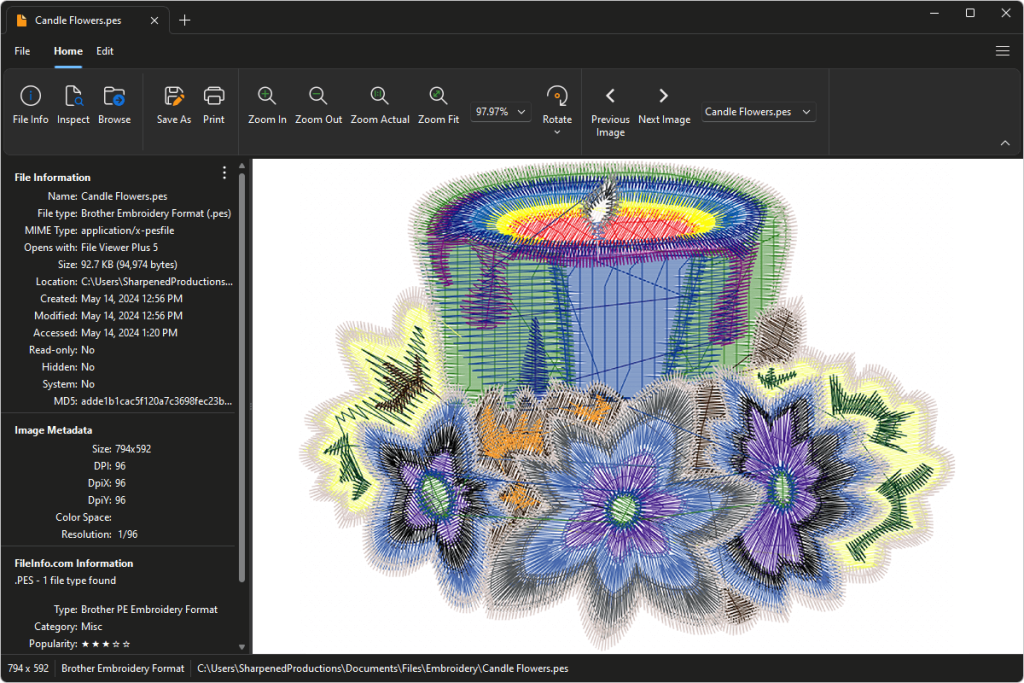Apply Zoom Fit to the image
Viewport: 1024px width, 683px height.
click(x=438, y=104)
